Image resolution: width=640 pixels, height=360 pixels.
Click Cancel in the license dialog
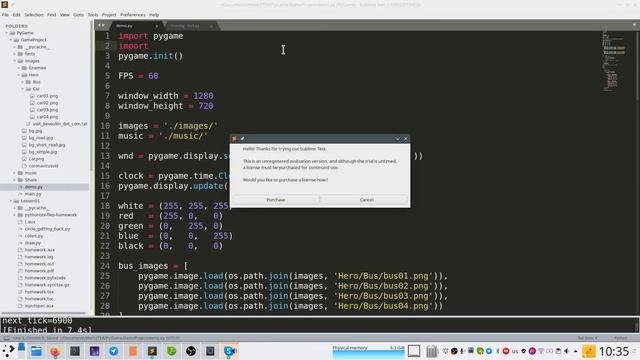pos(366,200)
